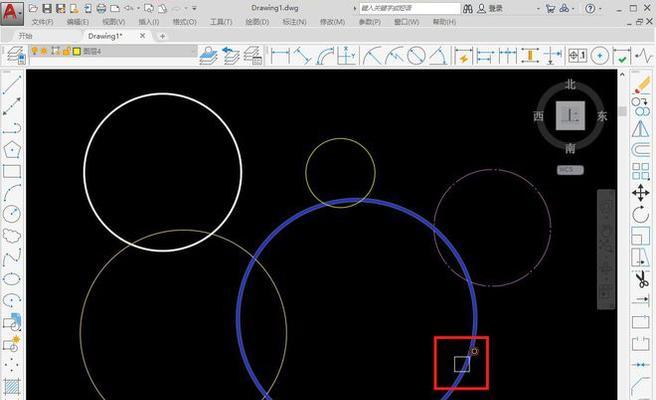Viewport: 656px width, 400px height.
Task: Toggle the layer viewport freeze icon
Action: (x=55, y=51)
